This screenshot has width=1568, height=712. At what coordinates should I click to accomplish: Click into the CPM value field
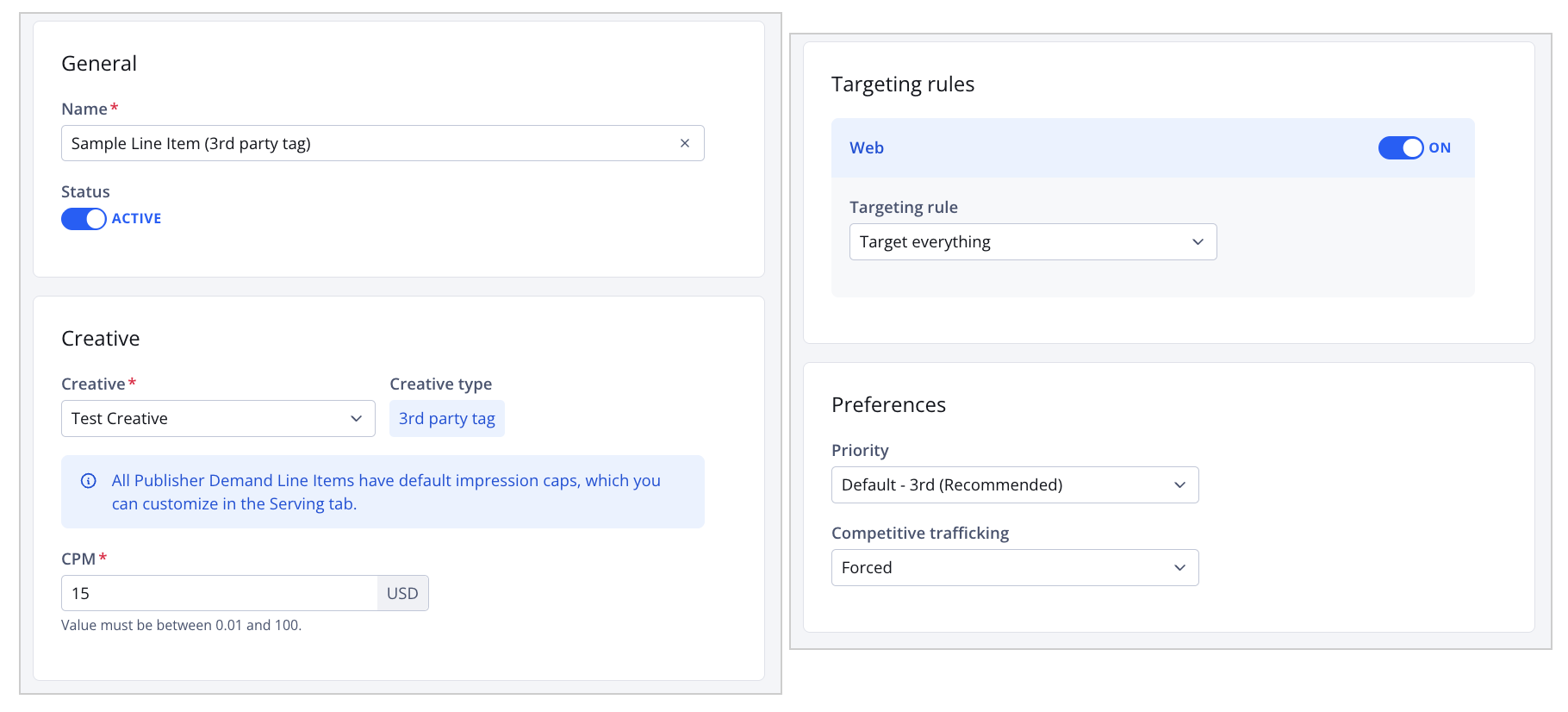point(219,593)
